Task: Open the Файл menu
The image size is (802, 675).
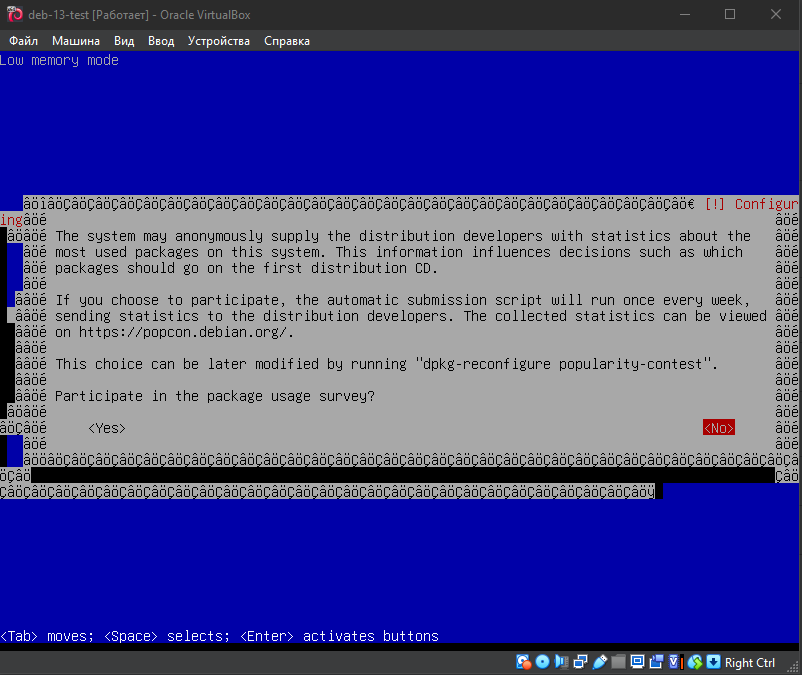Action: click(23, 41)
